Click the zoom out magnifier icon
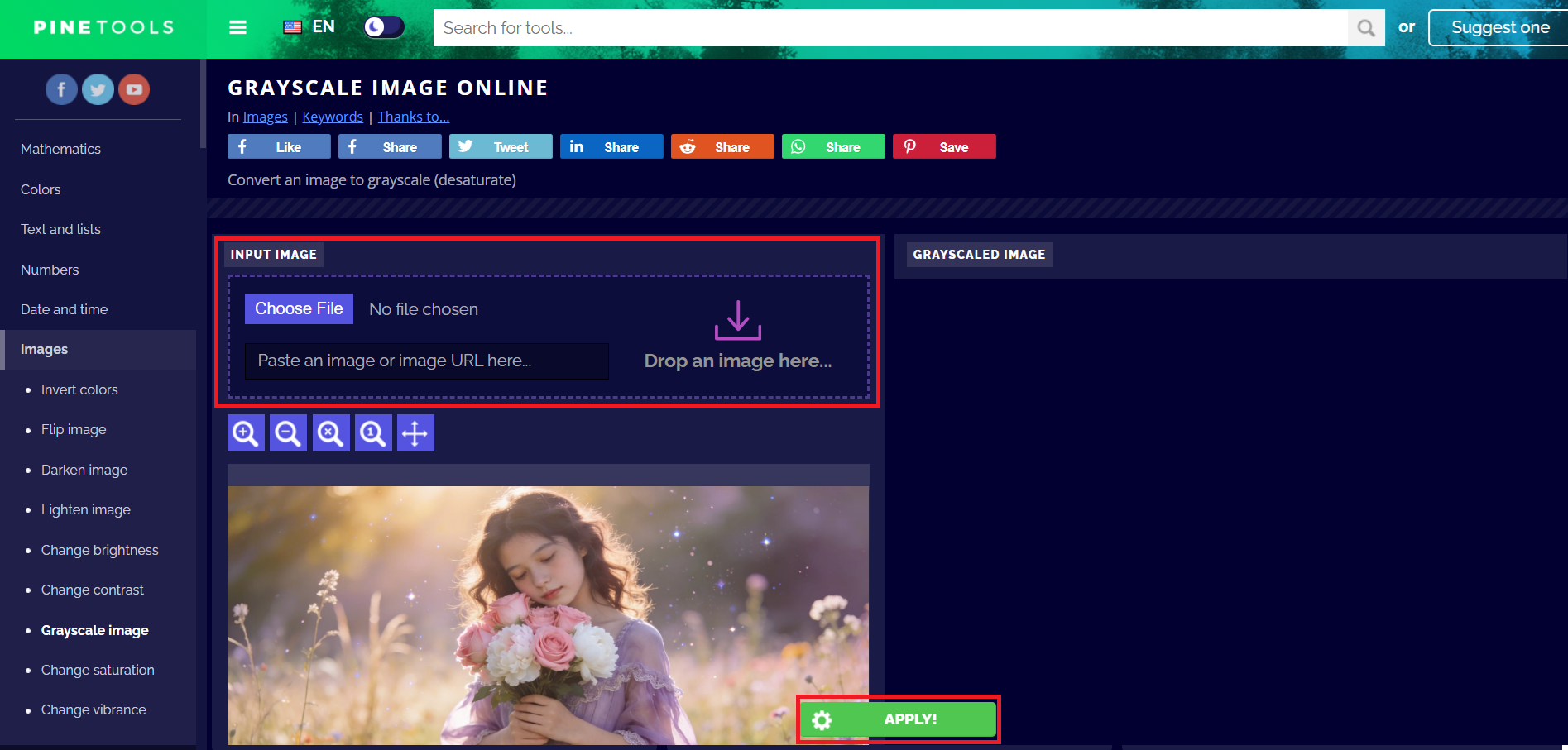Image resolution: width=1568 pixels, height=750 pixels. 288,433
